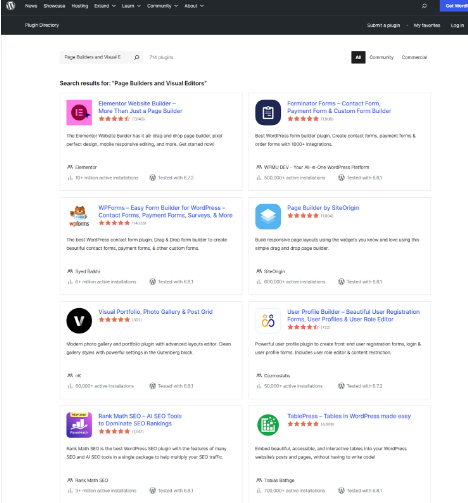This screenshot has width=468, height=503.
Task: Select the Community filter tab
Action: 381,57
